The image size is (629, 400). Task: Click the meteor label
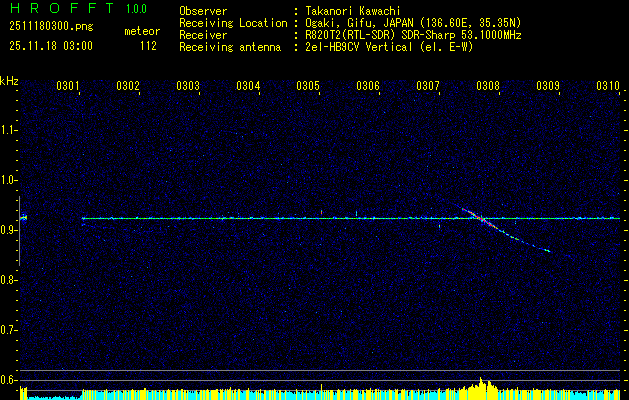click(142, 31)
